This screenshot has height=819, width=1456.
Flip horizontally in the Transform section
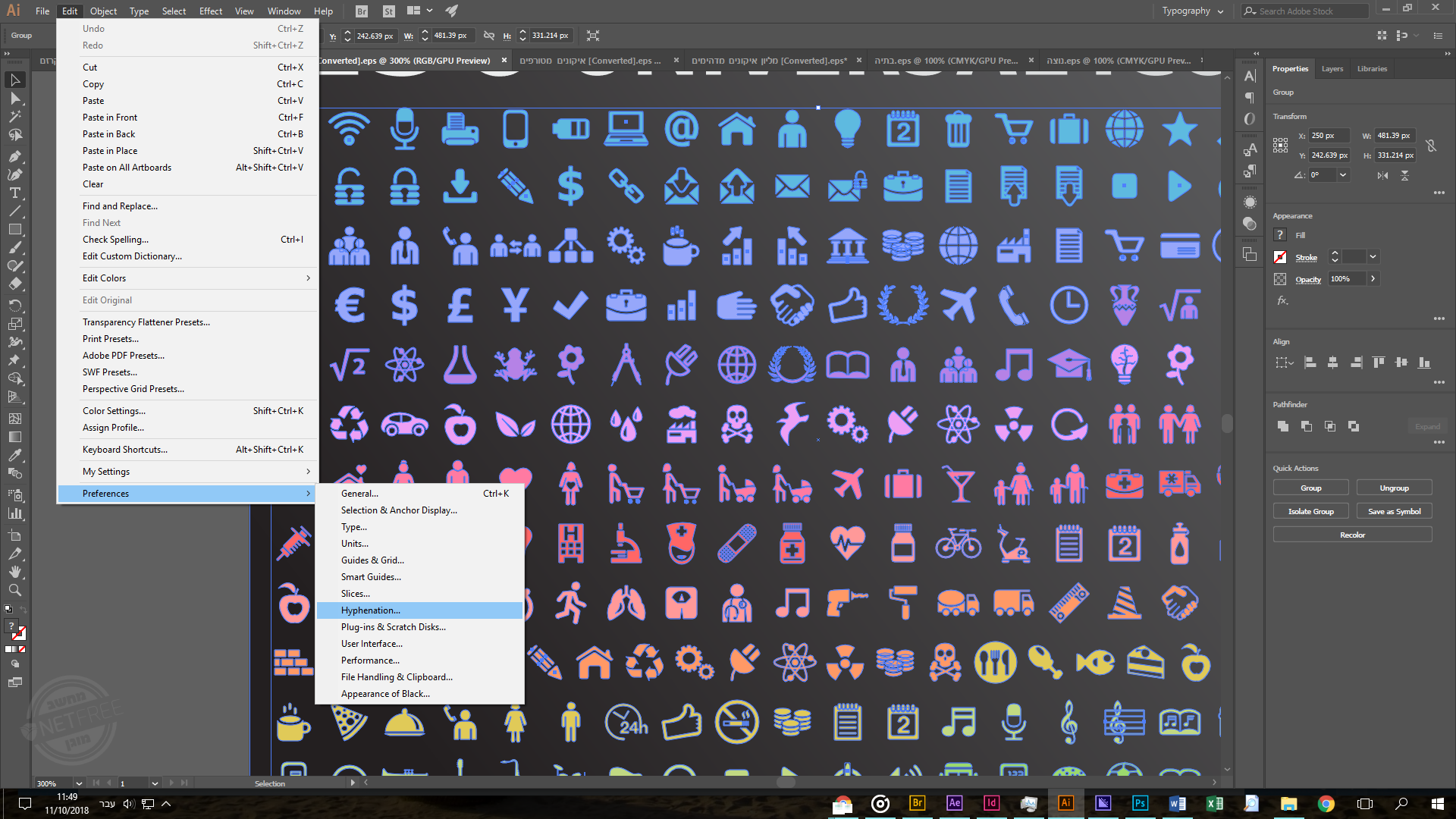click(x=1382, y=175)
